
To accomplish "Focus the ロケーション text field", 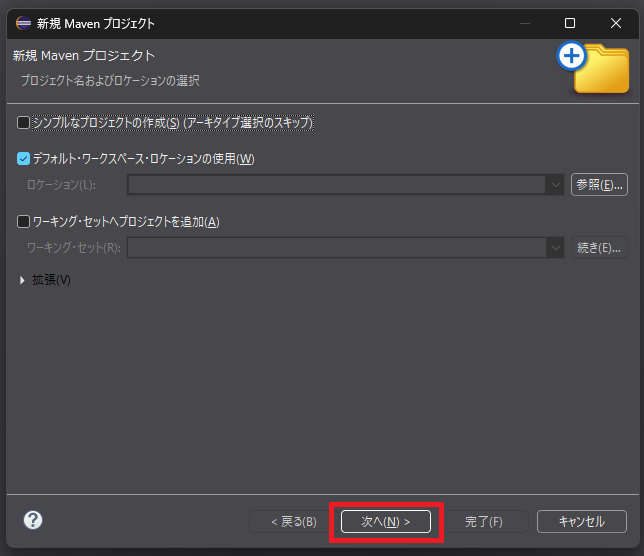I will pos(337,185).
